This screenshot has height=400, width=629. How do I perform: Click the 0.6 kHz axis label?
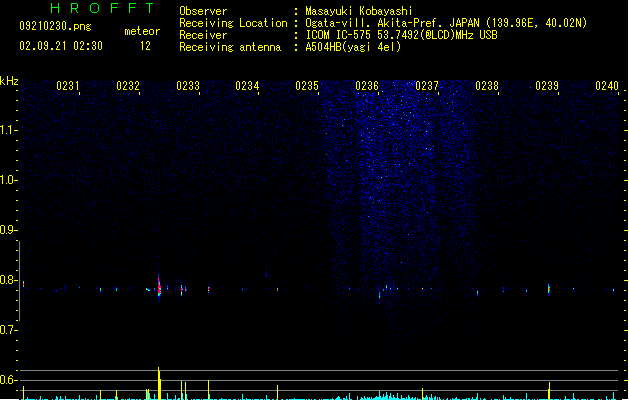pyautogui.click(x=8, y=380)
